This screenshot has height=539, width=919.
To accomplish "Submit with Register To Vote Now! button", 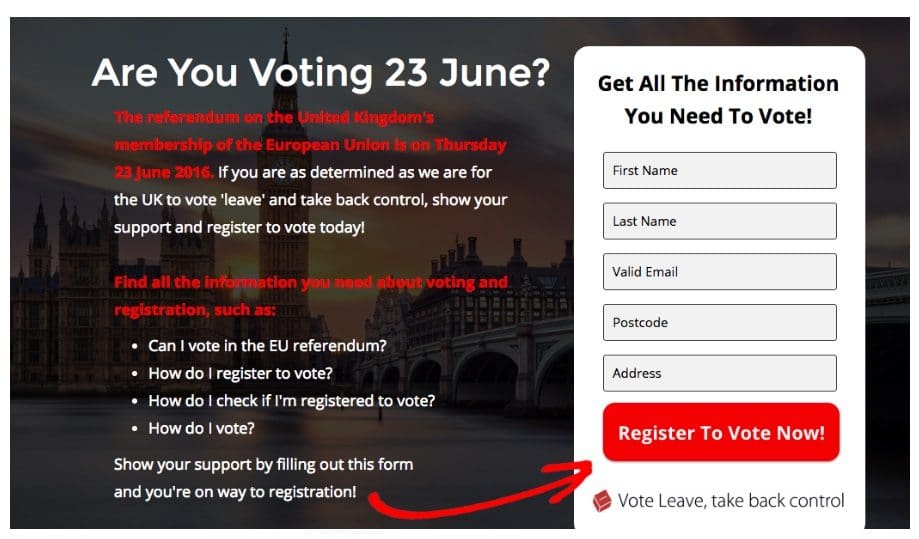I will tap(721, 432).
